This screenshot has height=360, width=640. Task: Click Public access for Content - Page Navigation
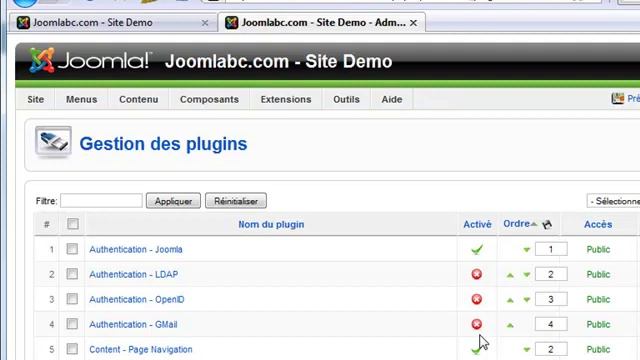pos(598,349)
